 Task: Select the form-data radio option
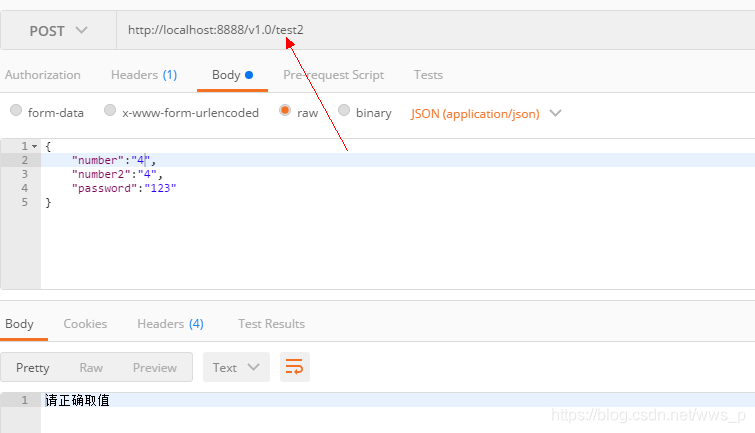[16, 110]
